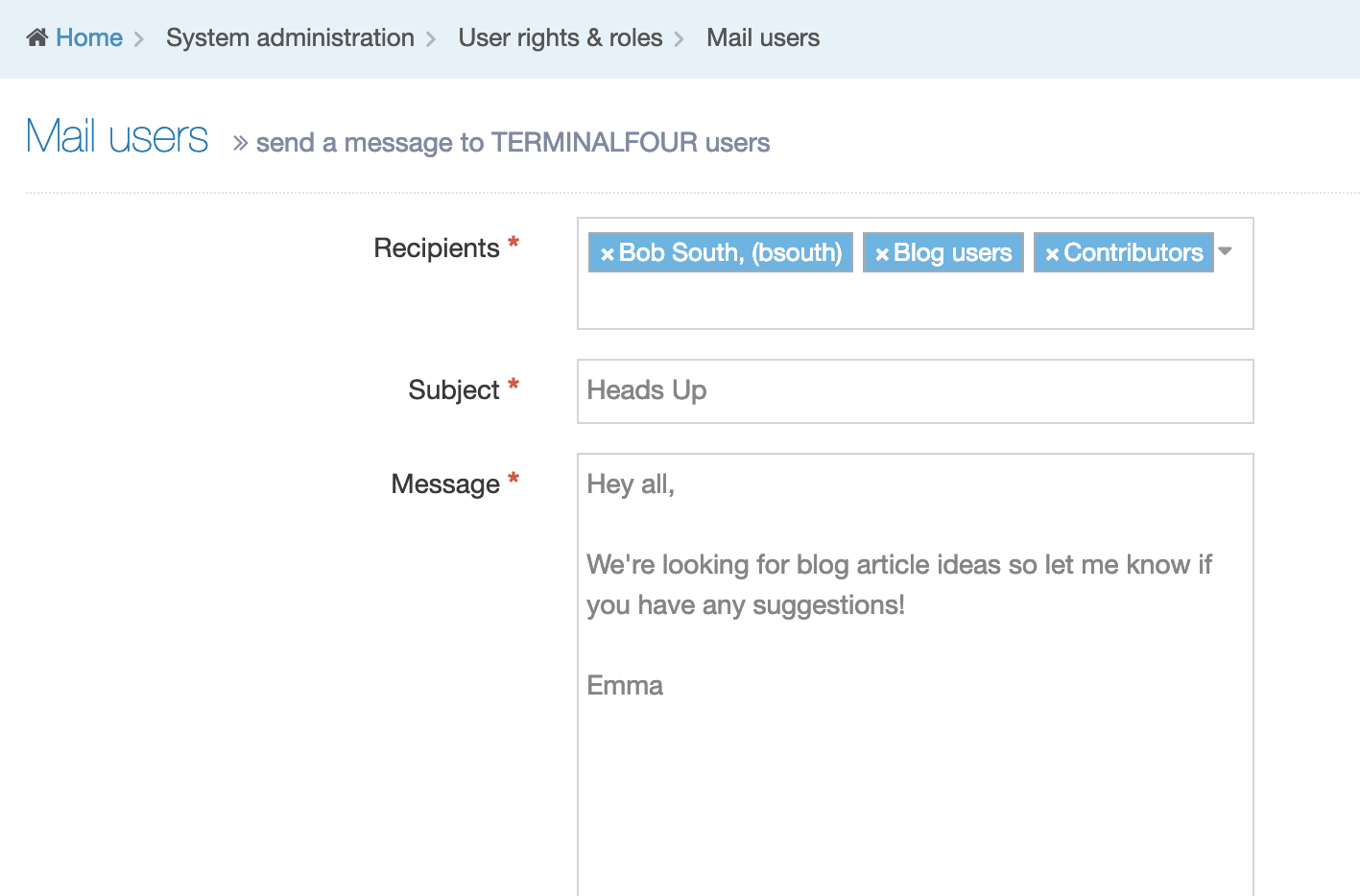This screenshot has height=896, width=1360.
Task: Select the Blog users tag text
Action: 952,252
